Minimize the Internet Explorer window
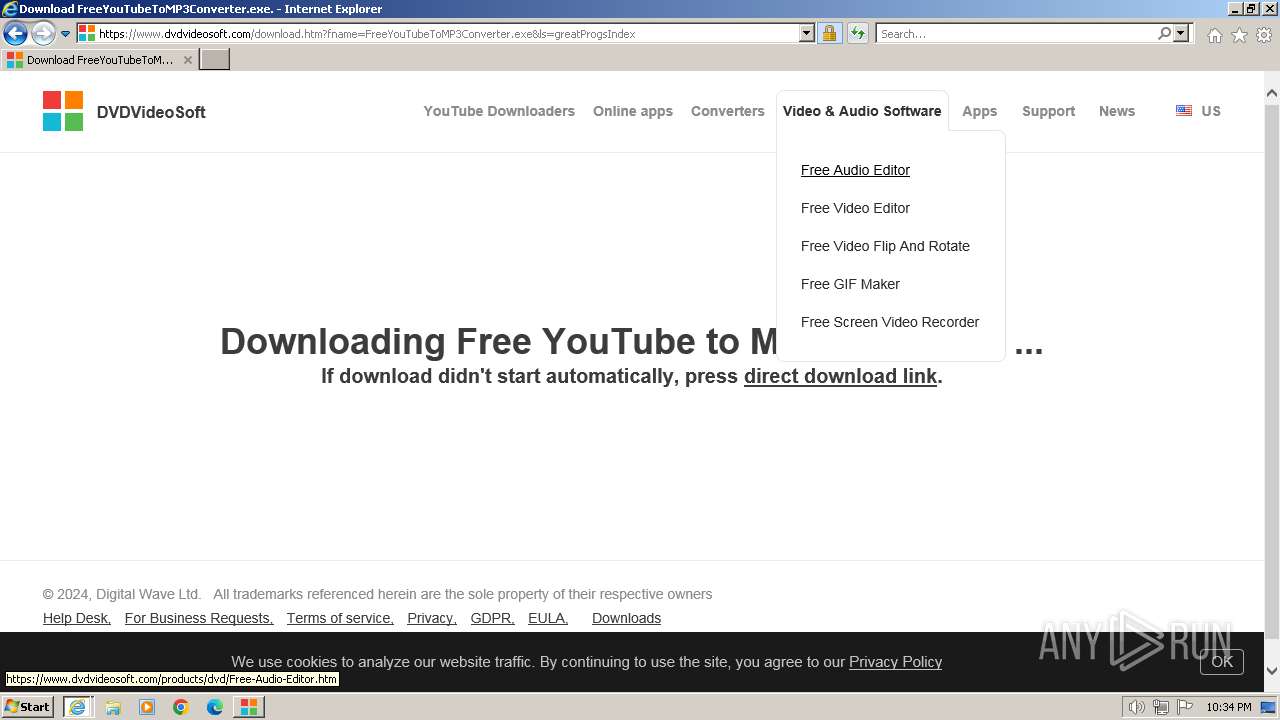This screenshot has width=1280, height=720. point(1235,9)
